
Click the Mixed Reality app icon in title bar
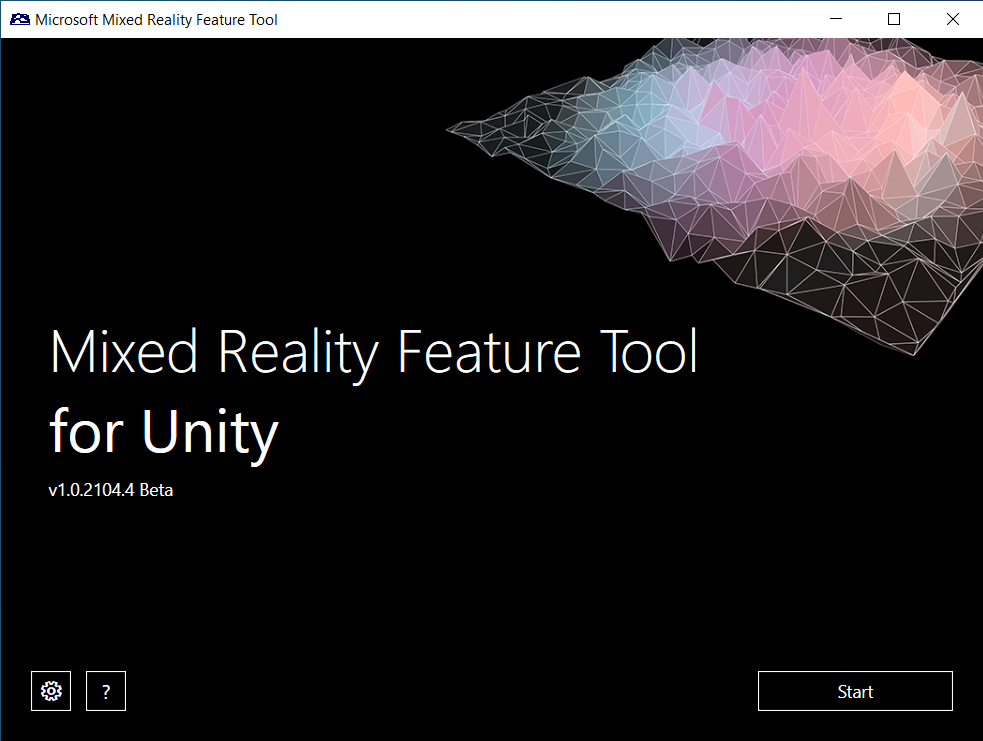[19, 19]
